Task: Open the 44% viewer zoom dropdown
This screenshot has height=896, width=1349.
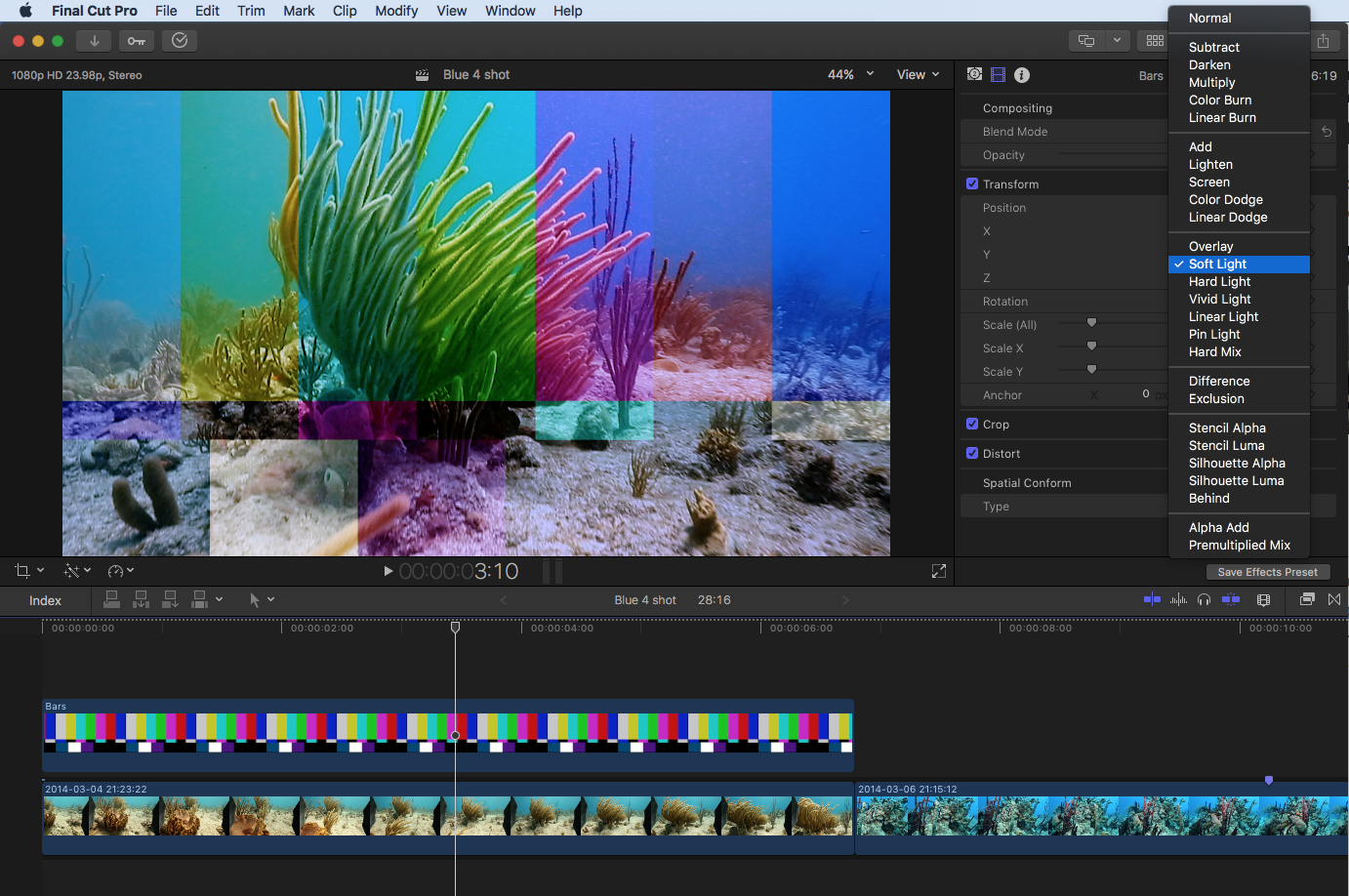Action: tap(851, 74)
